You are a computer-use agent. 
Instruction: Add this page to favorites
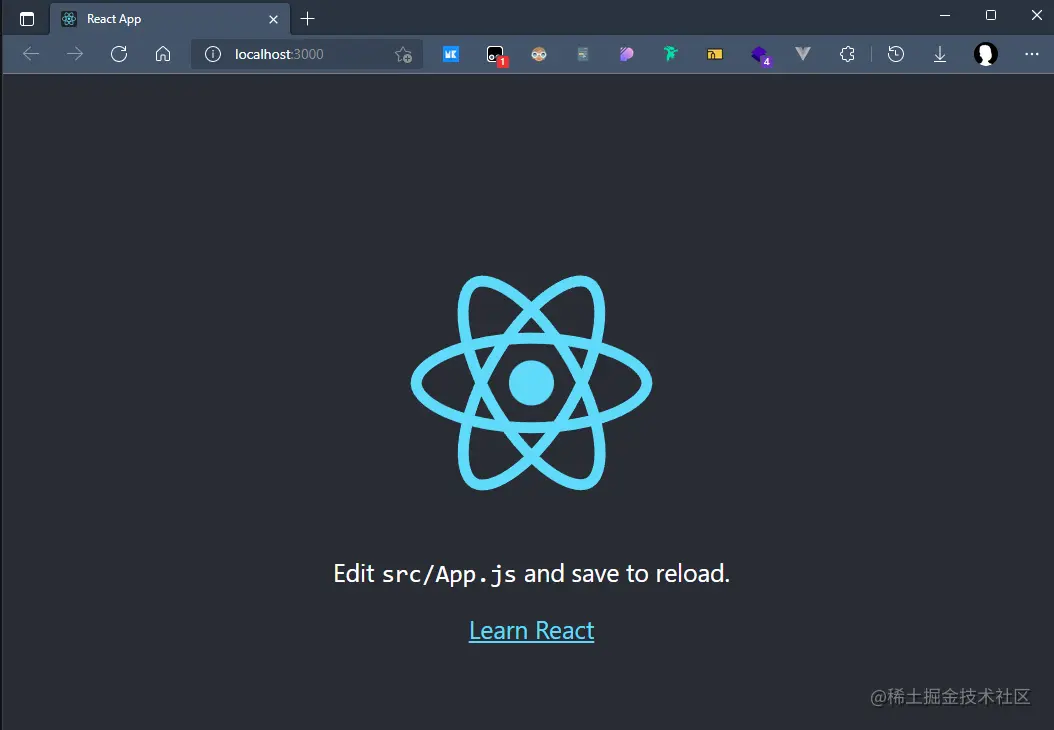[x=403, y=54]
